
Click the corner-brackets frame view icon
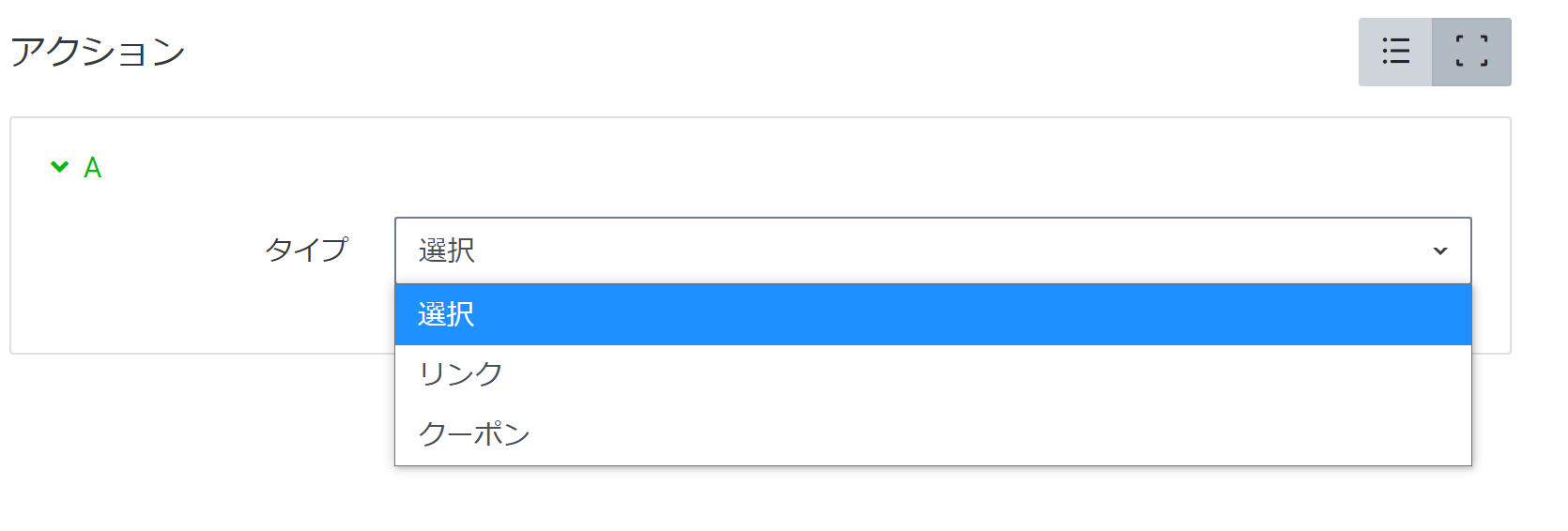click(1471, 52)
